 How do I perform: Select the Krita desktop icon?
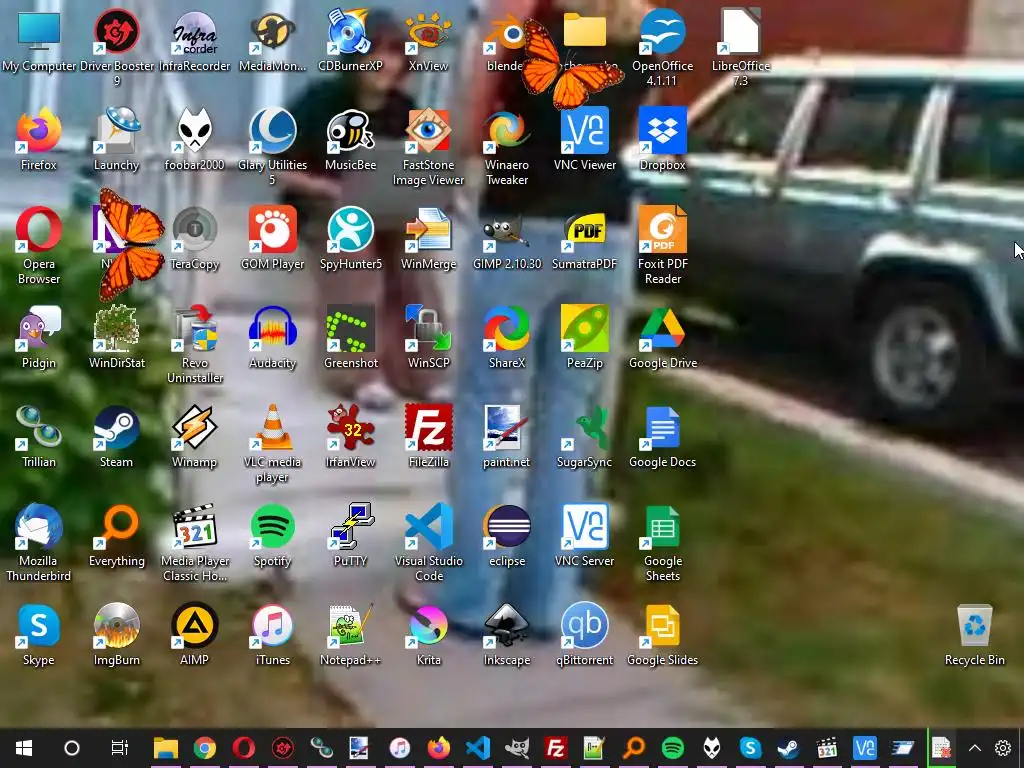pyautogui.click(x=428, y=635)
